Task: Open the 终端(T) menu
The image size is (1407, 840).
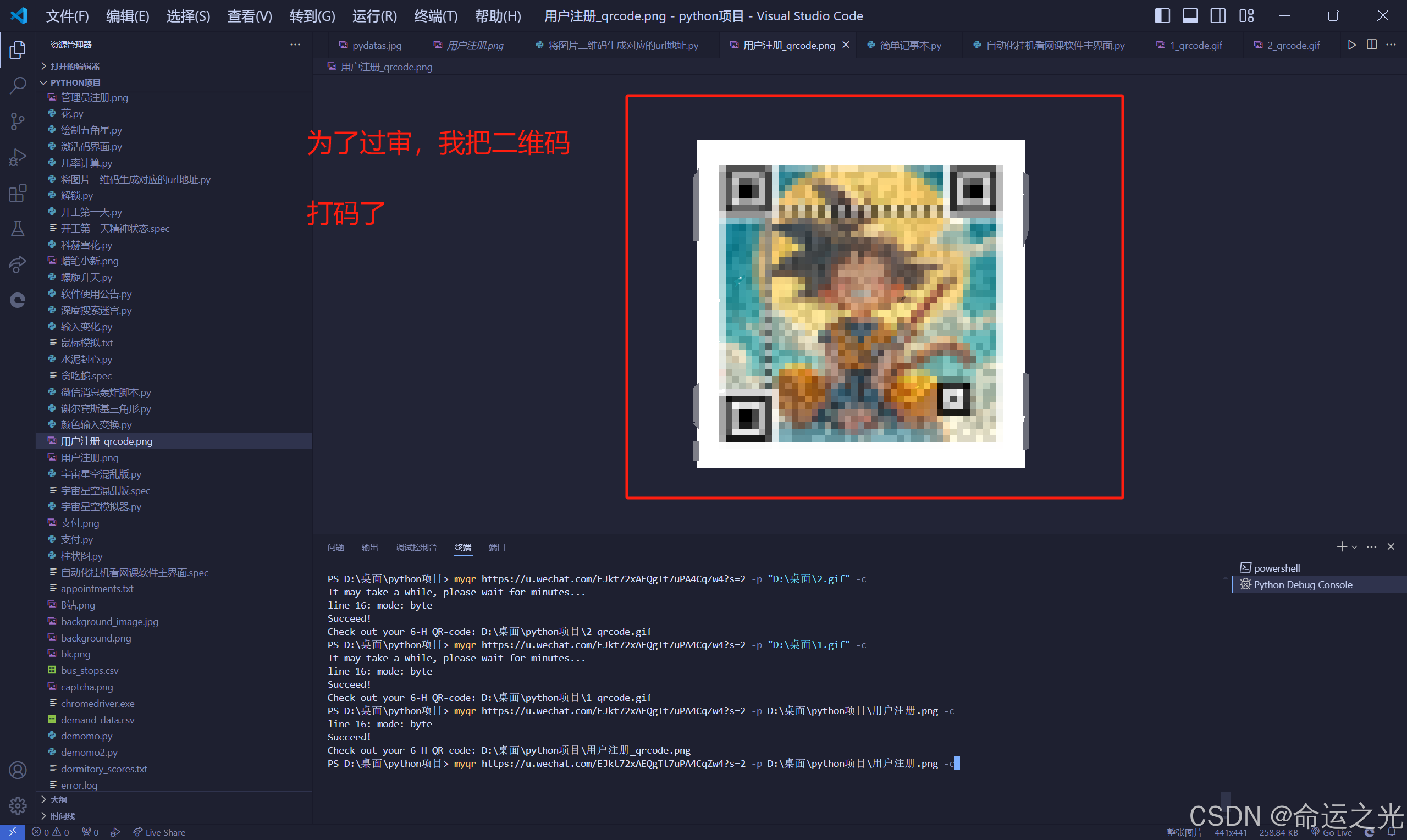Action: [x=435, y=16]
